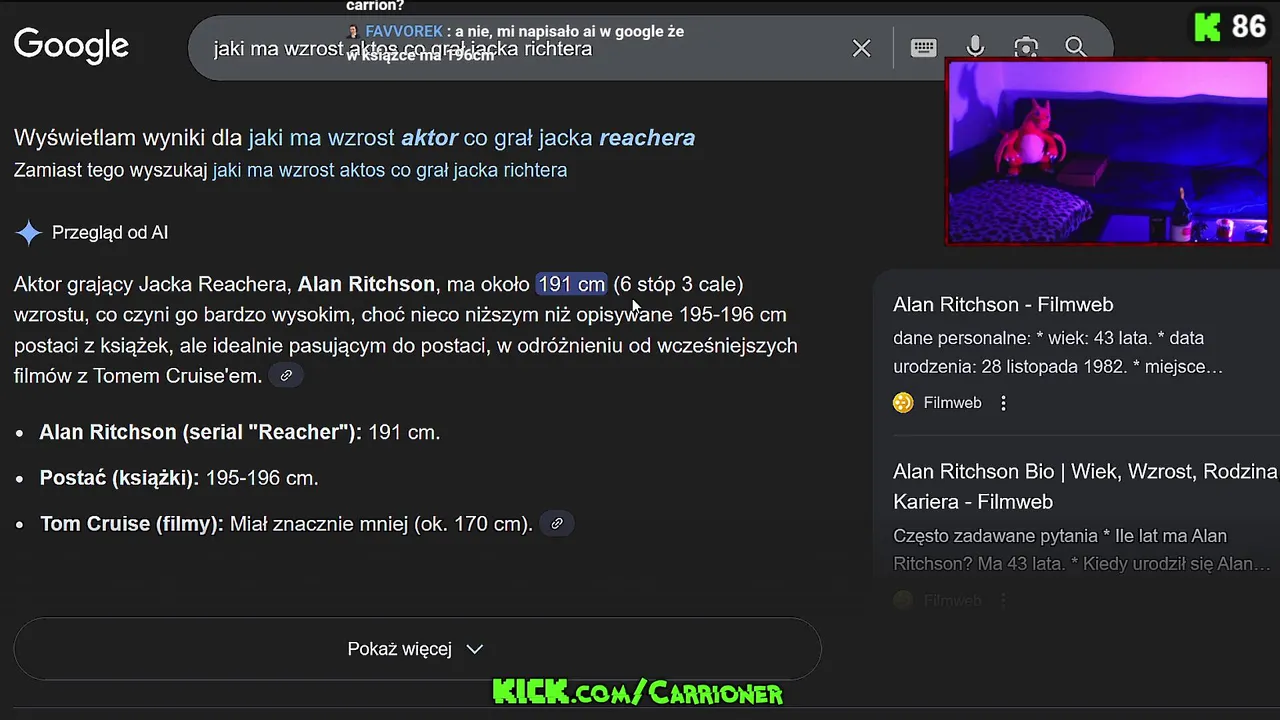The height and width of the screenshot is (720, 1280).
Task: Open source link icon after Tom Cruise'em
Action: tap(286, 376)
